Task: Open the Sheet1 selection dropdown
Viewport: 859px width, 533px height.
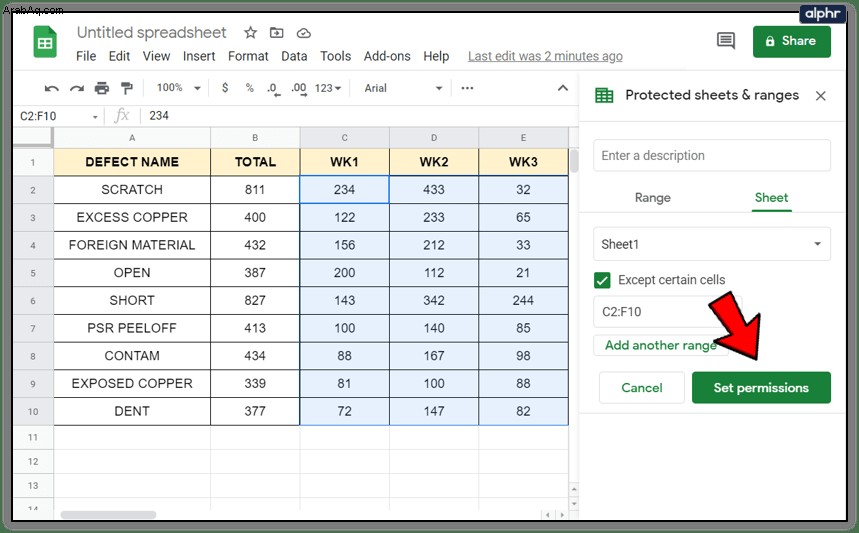Action: click(x=712, y=244)
